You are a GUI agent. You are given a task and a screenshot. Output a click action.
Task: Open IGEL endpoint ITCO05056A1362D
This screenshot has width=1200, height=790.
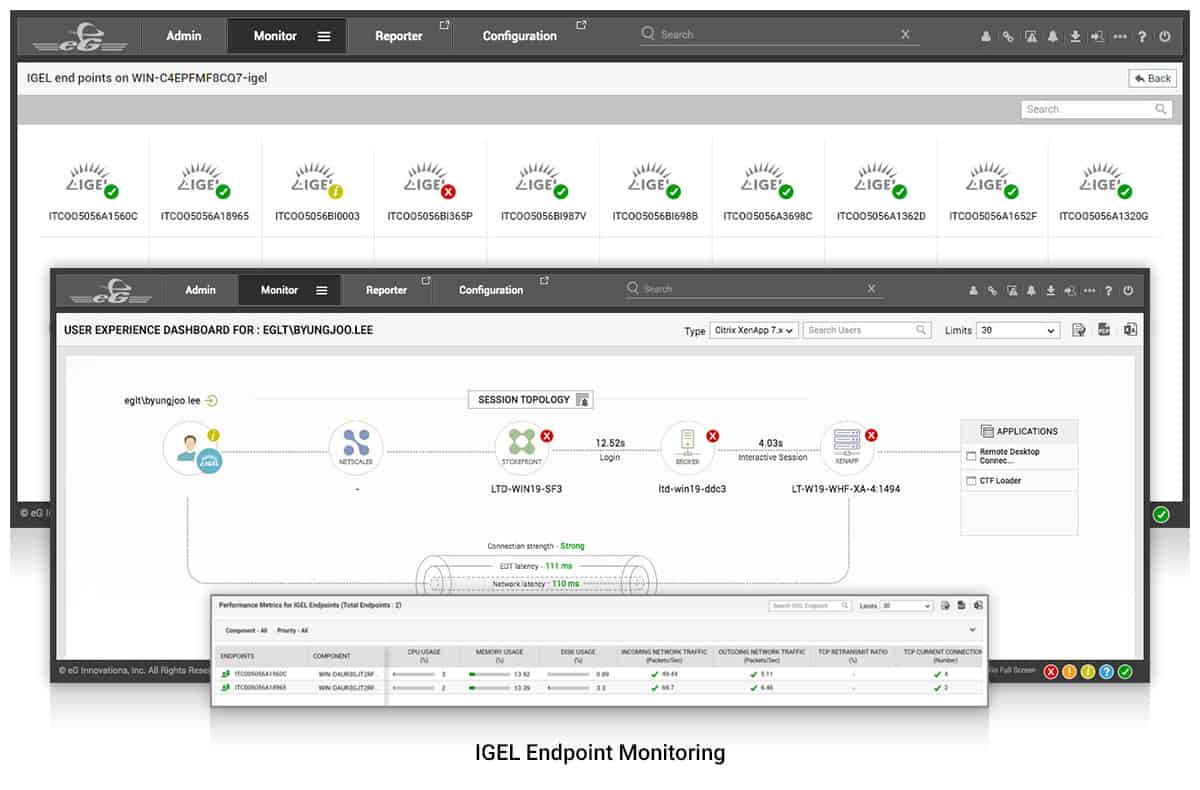click(x=881, y=192)
